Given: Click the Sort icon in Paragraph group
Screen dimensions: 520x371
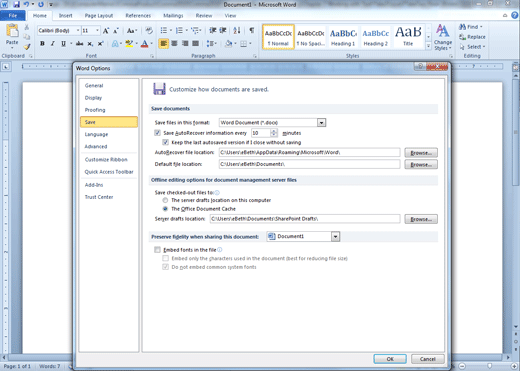Looking at the screenshot, I should (x=237, y=31).
